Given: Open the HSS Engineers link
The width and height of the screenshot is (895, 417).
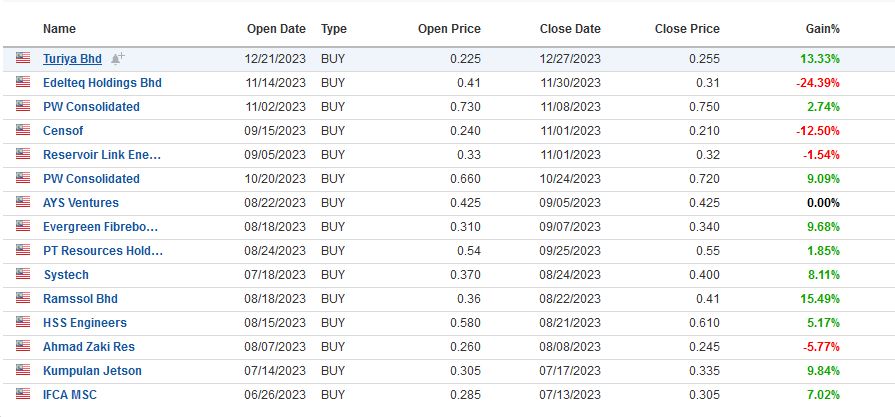Looking at the screenshot, I should pos(85,322).
